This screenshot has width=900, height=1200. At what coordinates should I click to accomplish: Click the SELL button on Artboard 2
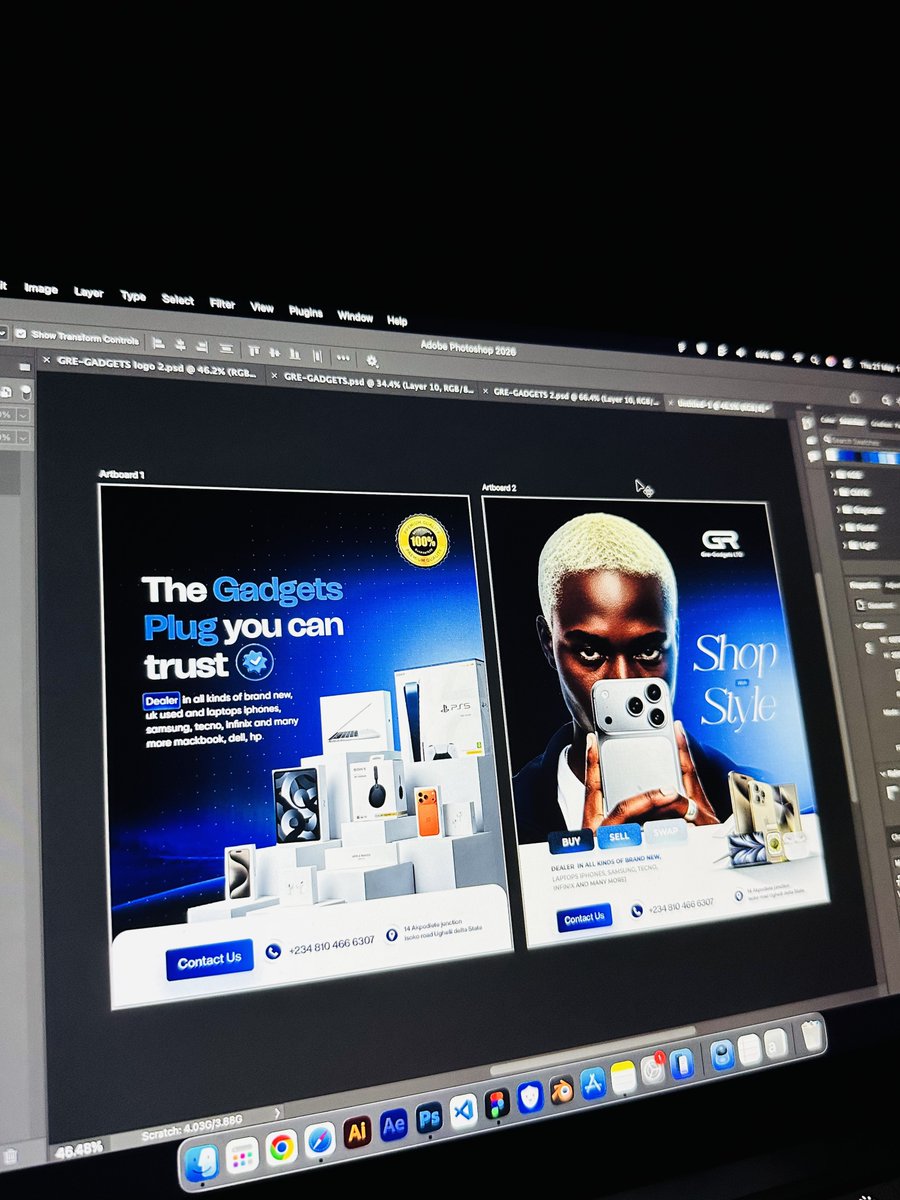pyautogui.click(x=619, y=837)
